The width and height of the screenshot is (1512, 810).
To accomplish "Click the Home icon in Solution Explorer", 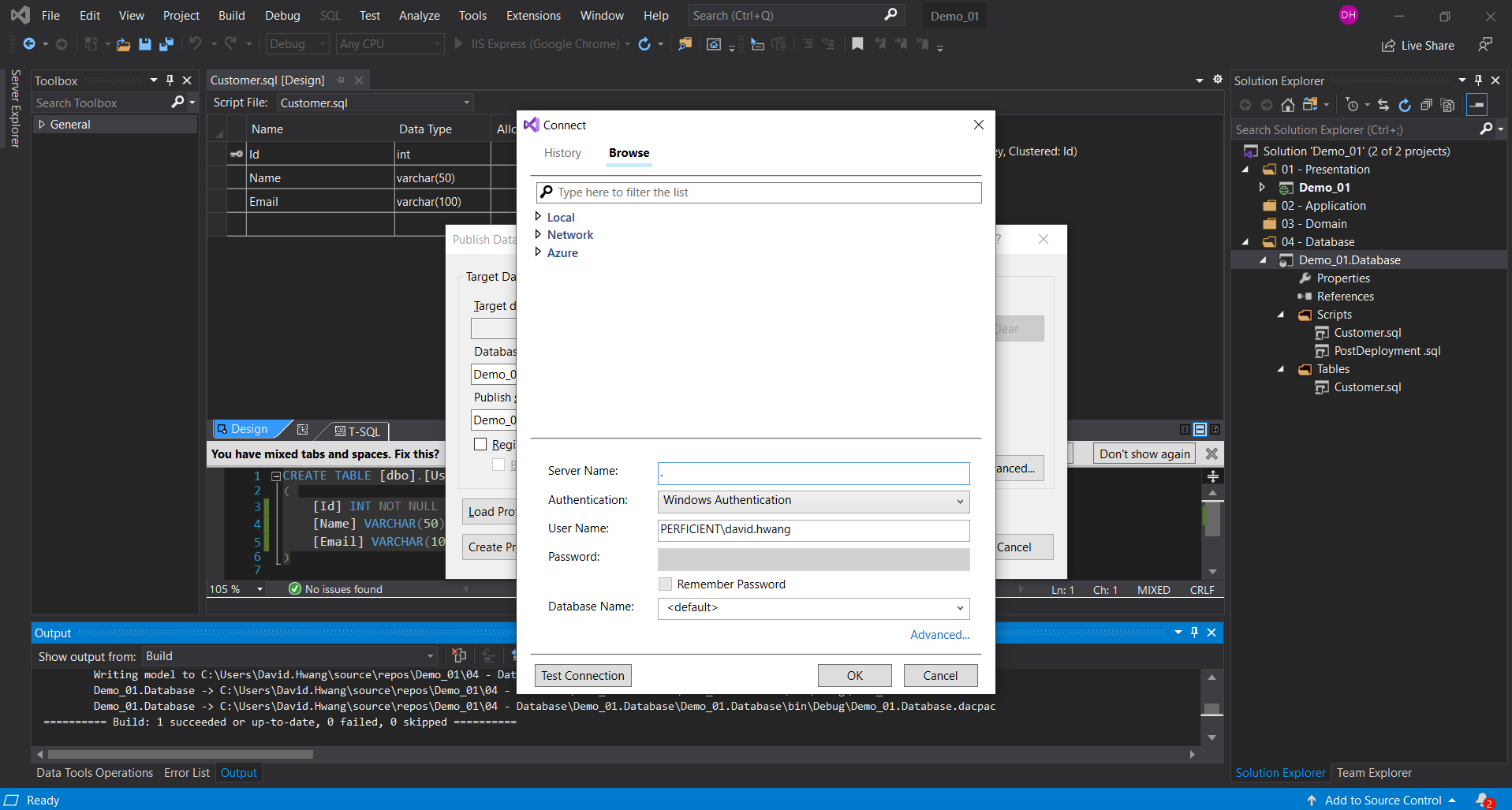I will [x=1288, y=104].
